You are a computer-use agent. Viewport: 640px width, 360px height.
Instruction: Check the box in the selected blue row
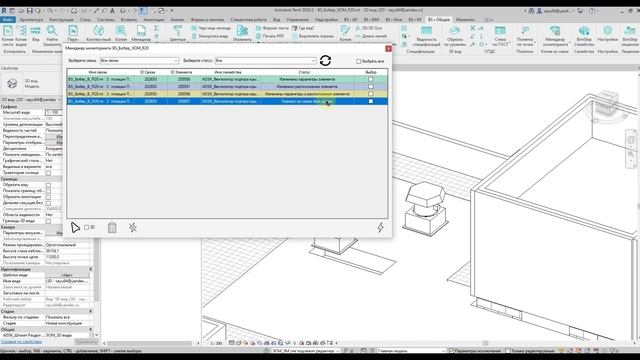point(371,101)
